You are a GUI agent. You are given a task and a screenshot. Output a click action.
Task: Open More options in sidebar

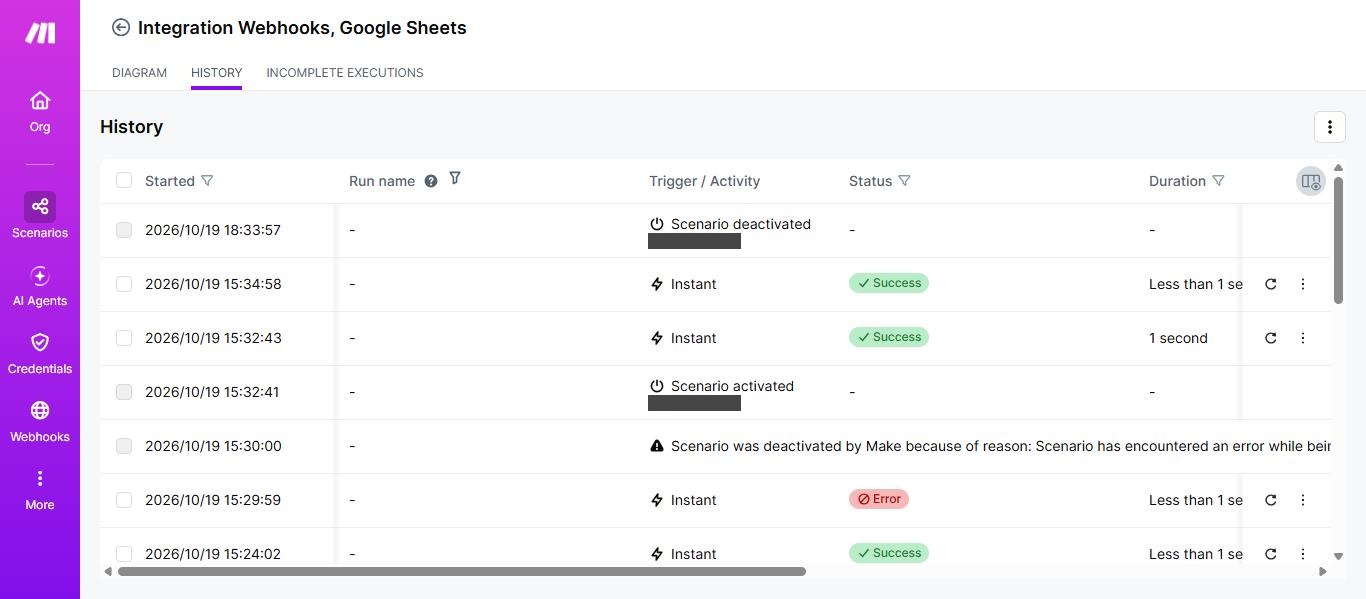pyautogui.click(x=40, y=490)
